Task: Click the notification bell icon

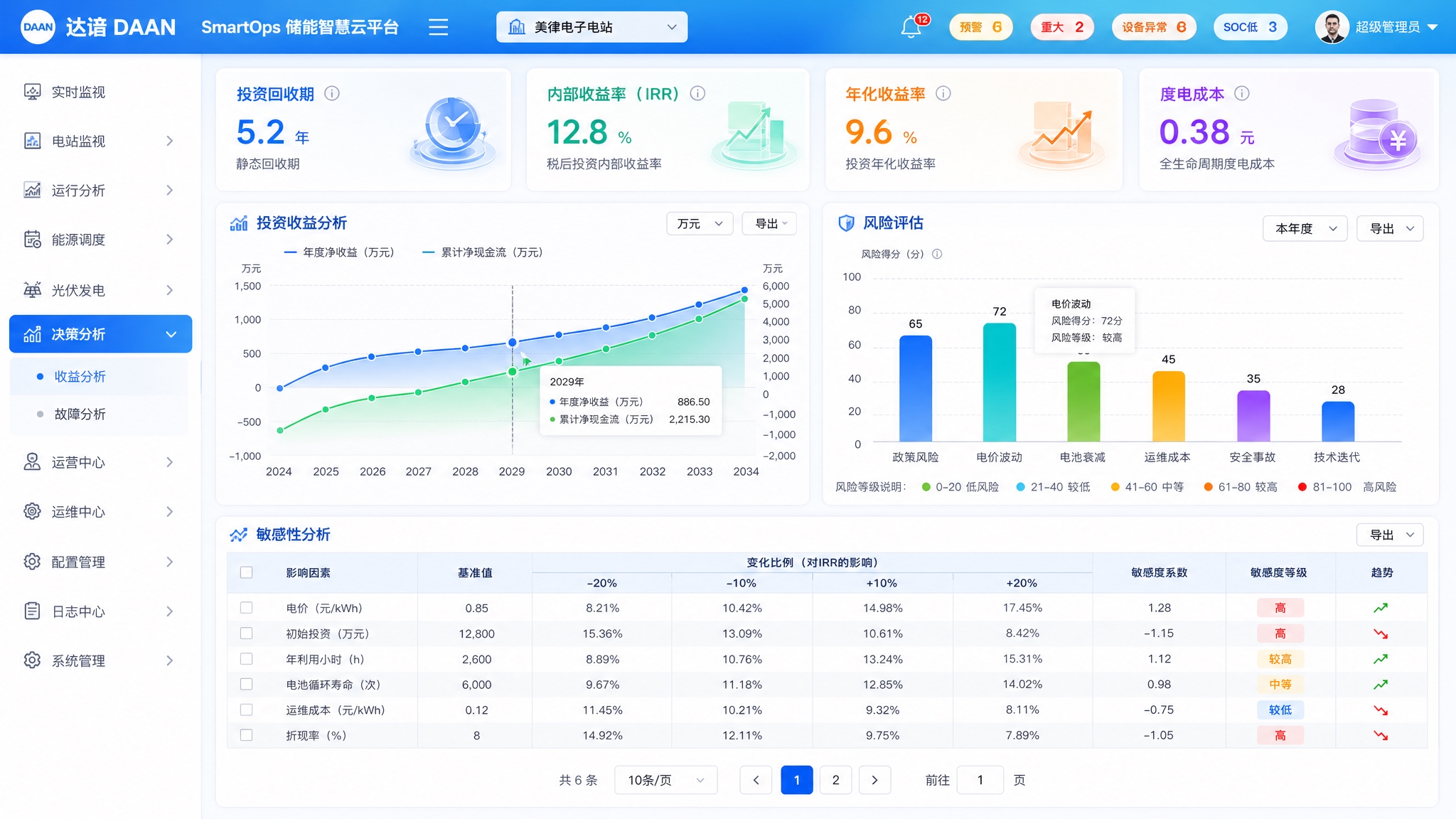Action: (x=911, y=28)
